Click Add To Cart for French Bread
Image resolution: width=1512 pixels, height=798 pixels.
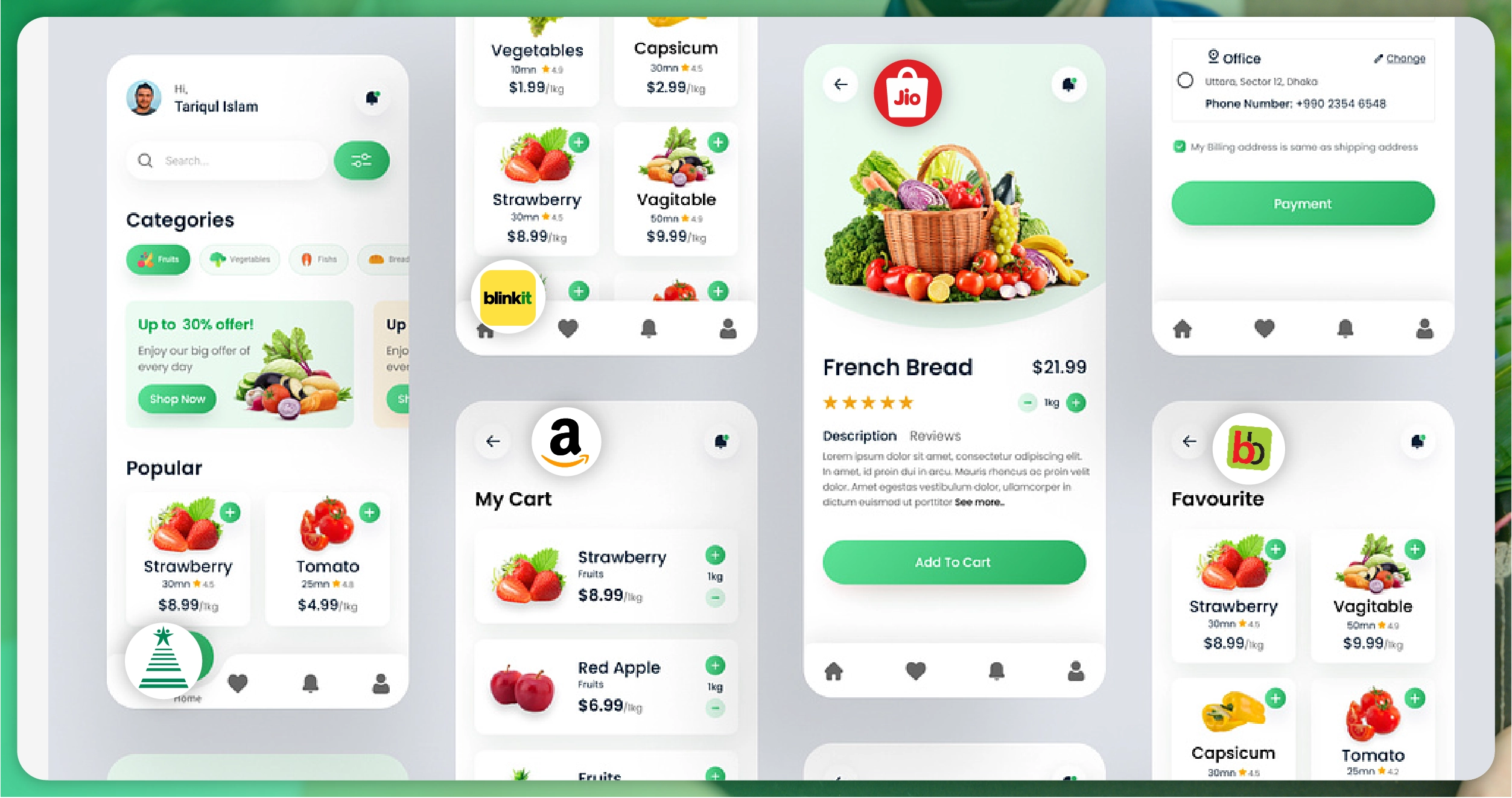[951, 561]
